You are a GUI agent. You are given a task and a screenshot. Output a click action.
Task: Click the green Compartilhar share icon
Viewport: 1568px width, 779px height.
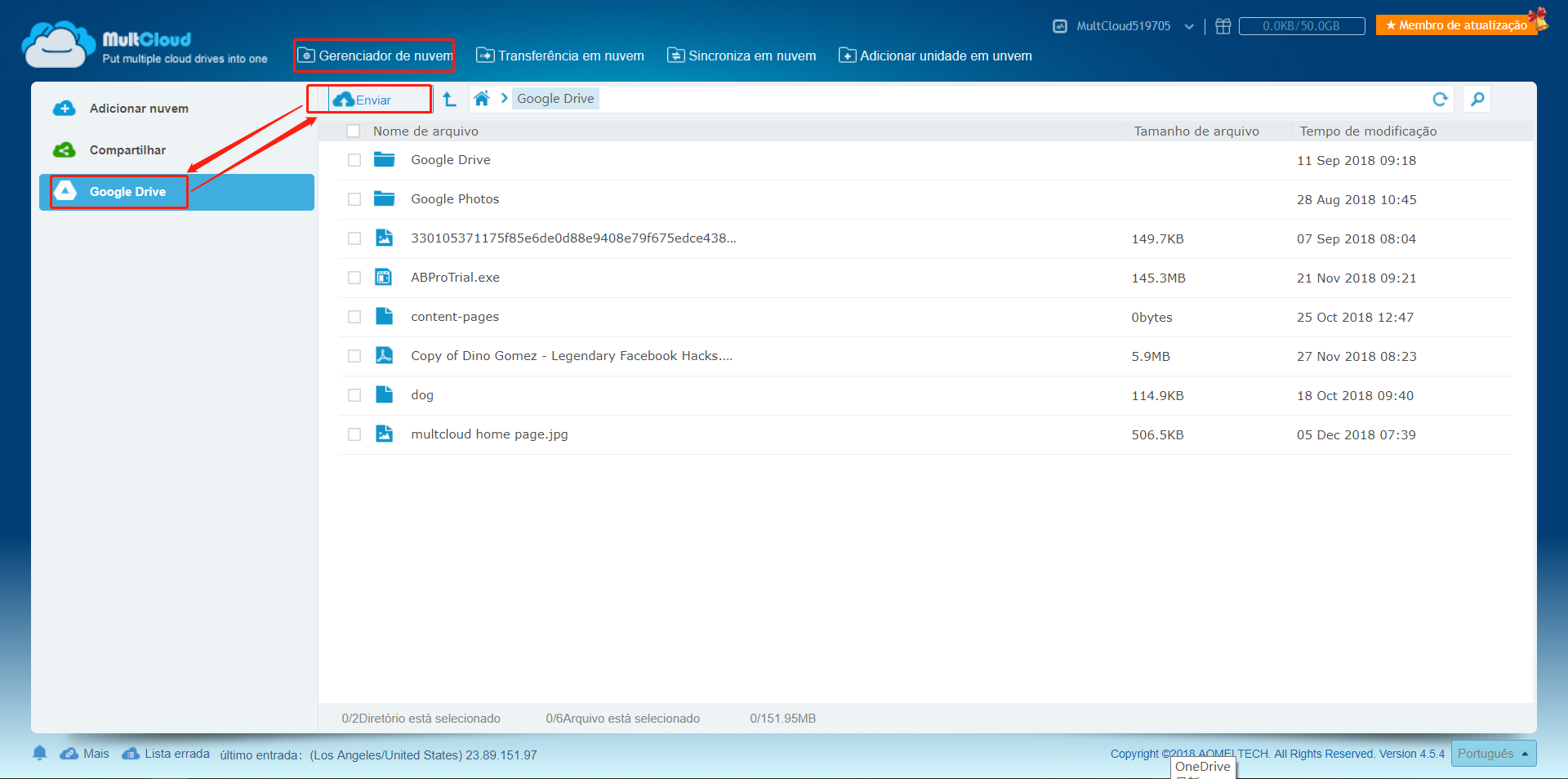64,150
